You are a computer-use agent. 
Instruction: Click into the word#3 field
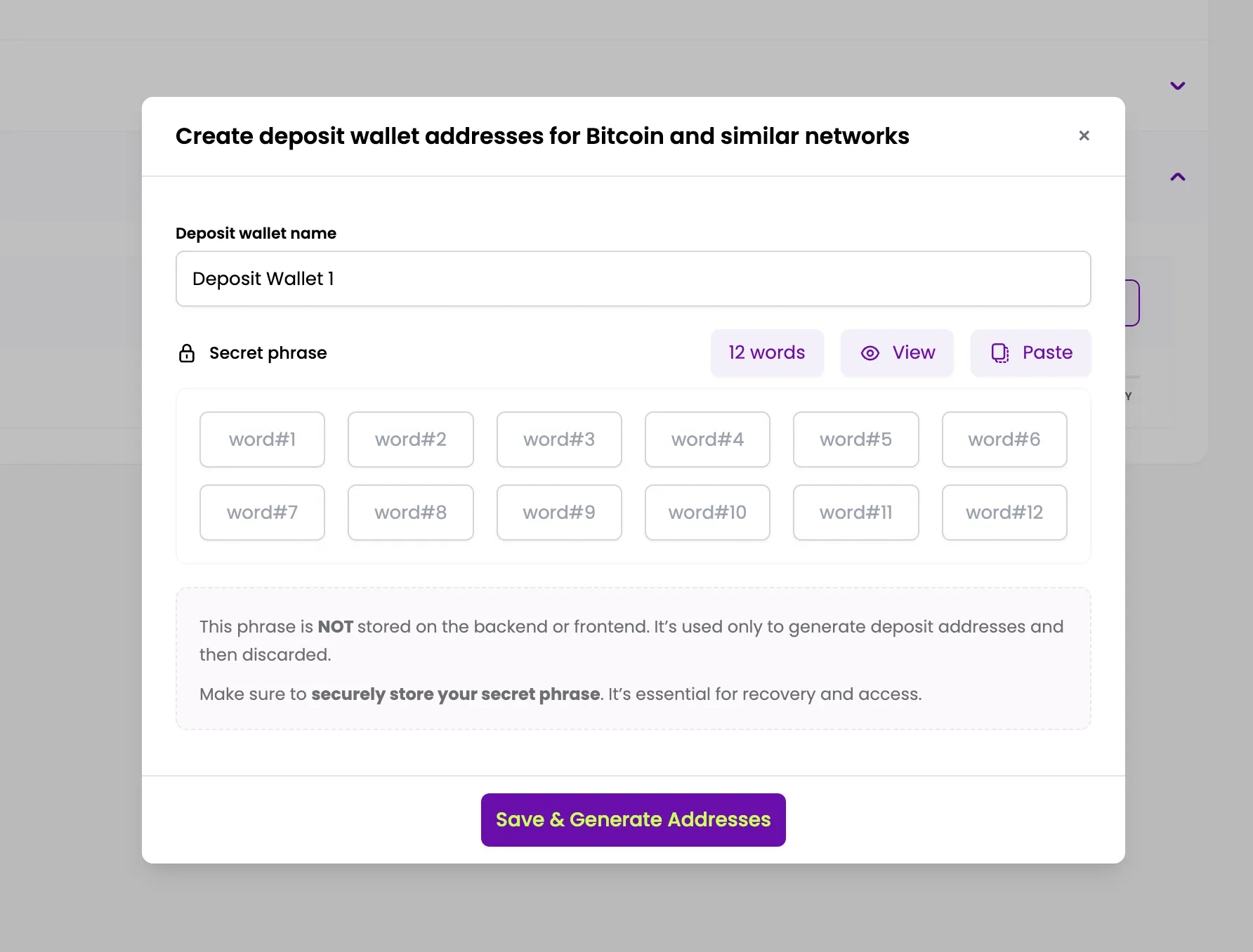click(x=558, y=439)
